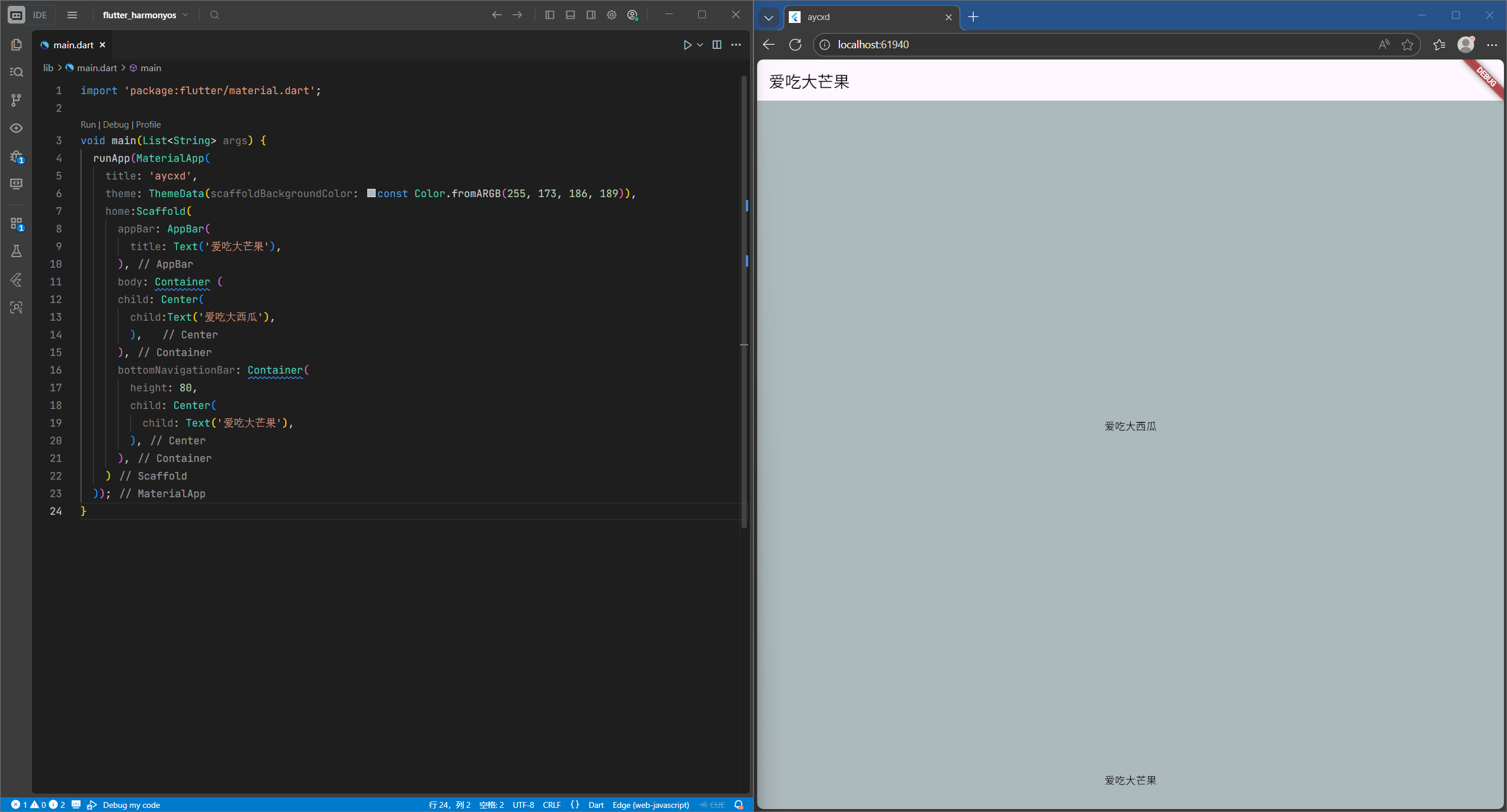This screenshot has height=812, width=1507.
Task: Click the localhost:61940 address bar
Action: pos(873,45)
